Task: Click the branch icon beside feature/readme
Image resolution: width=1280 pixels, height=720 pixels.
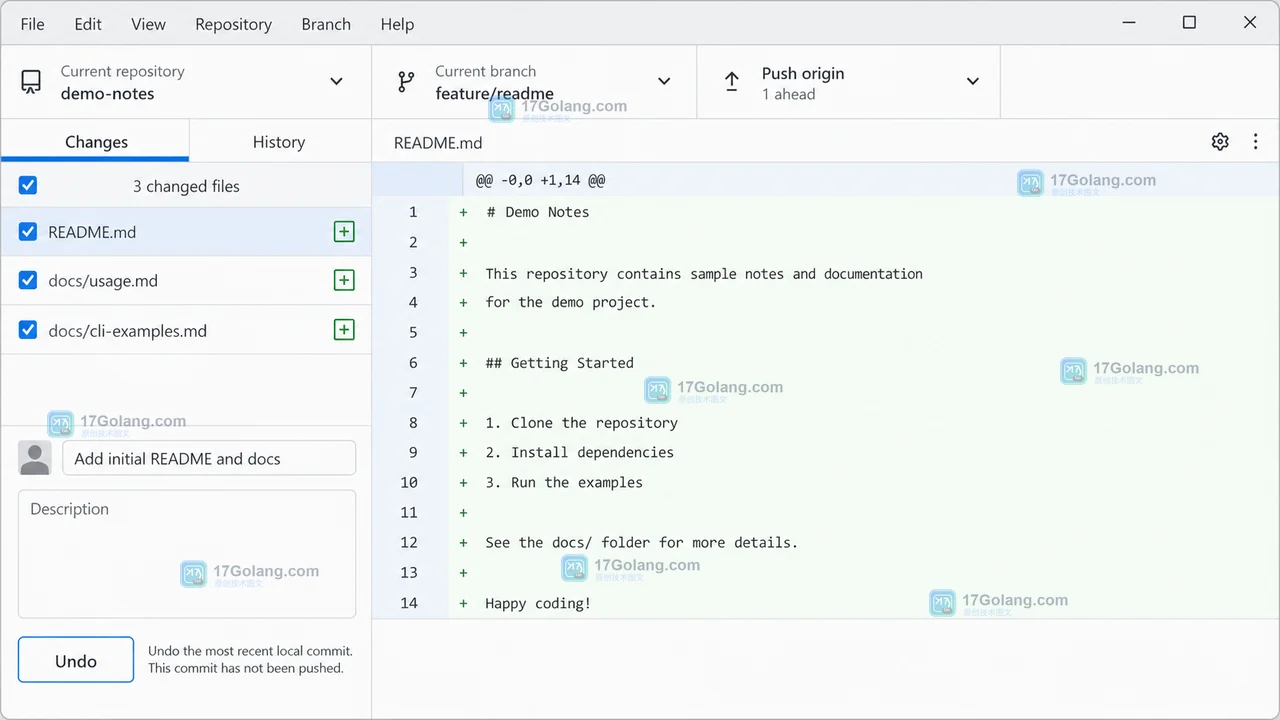Action: (x=406, y=82)
